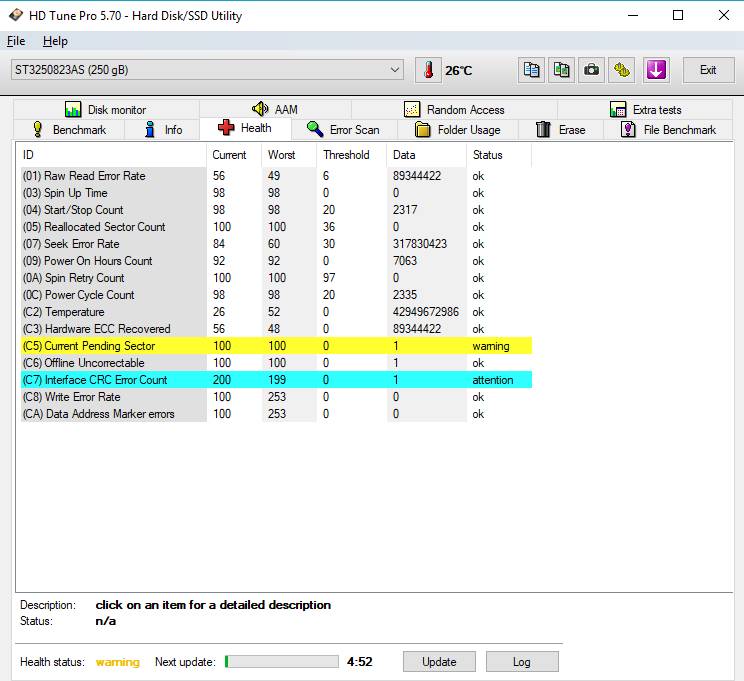Select the cyan (C7) Interface CRC Error Count row
The height and width of the screenshot is (681, 744).
click(x=276, y=380)
